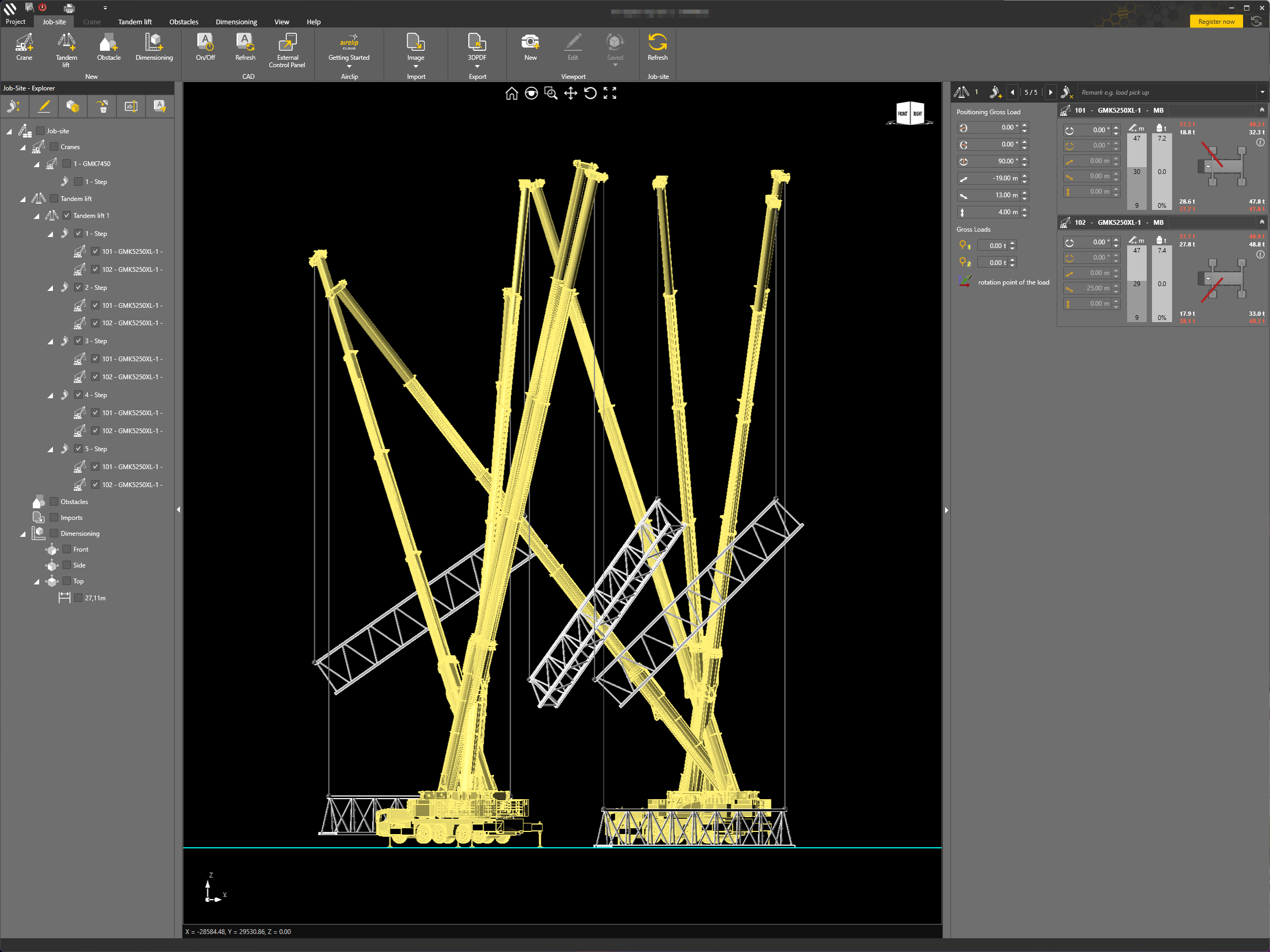This screenshot has width=1270, height=952.
Task: Collapse the 3 - Step tree node
Action: click(x=50, y=342)
